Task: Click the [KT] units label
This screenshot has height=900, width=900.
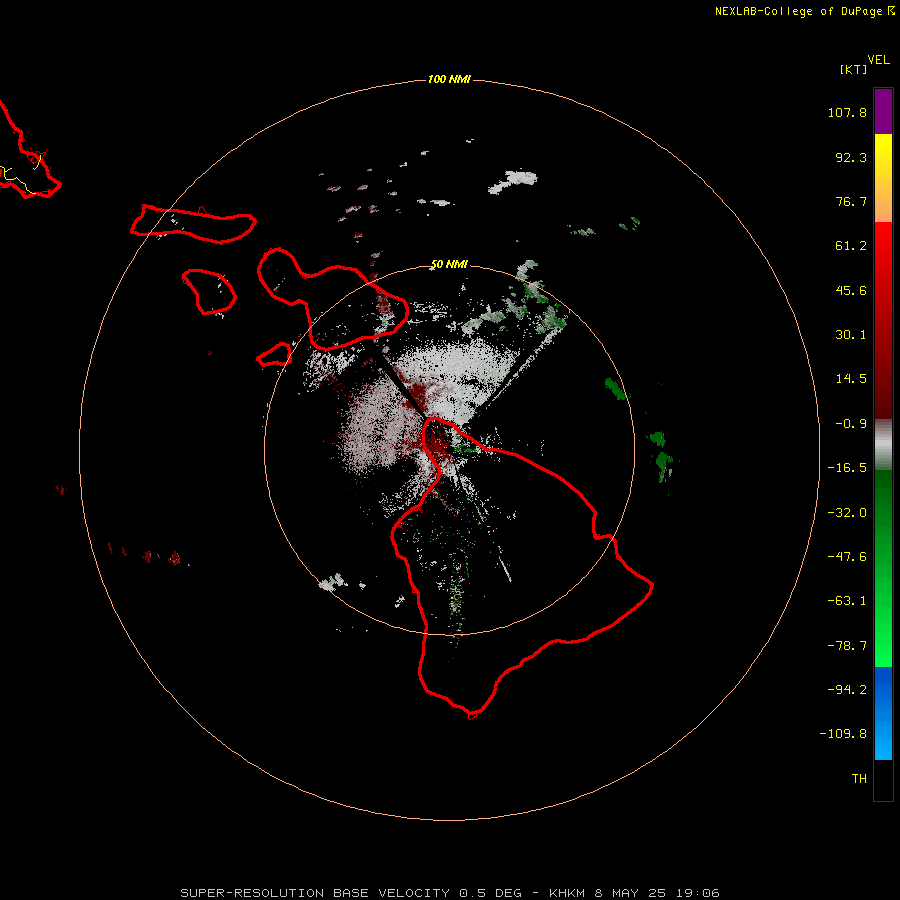Action: click(x=853, y=69)
